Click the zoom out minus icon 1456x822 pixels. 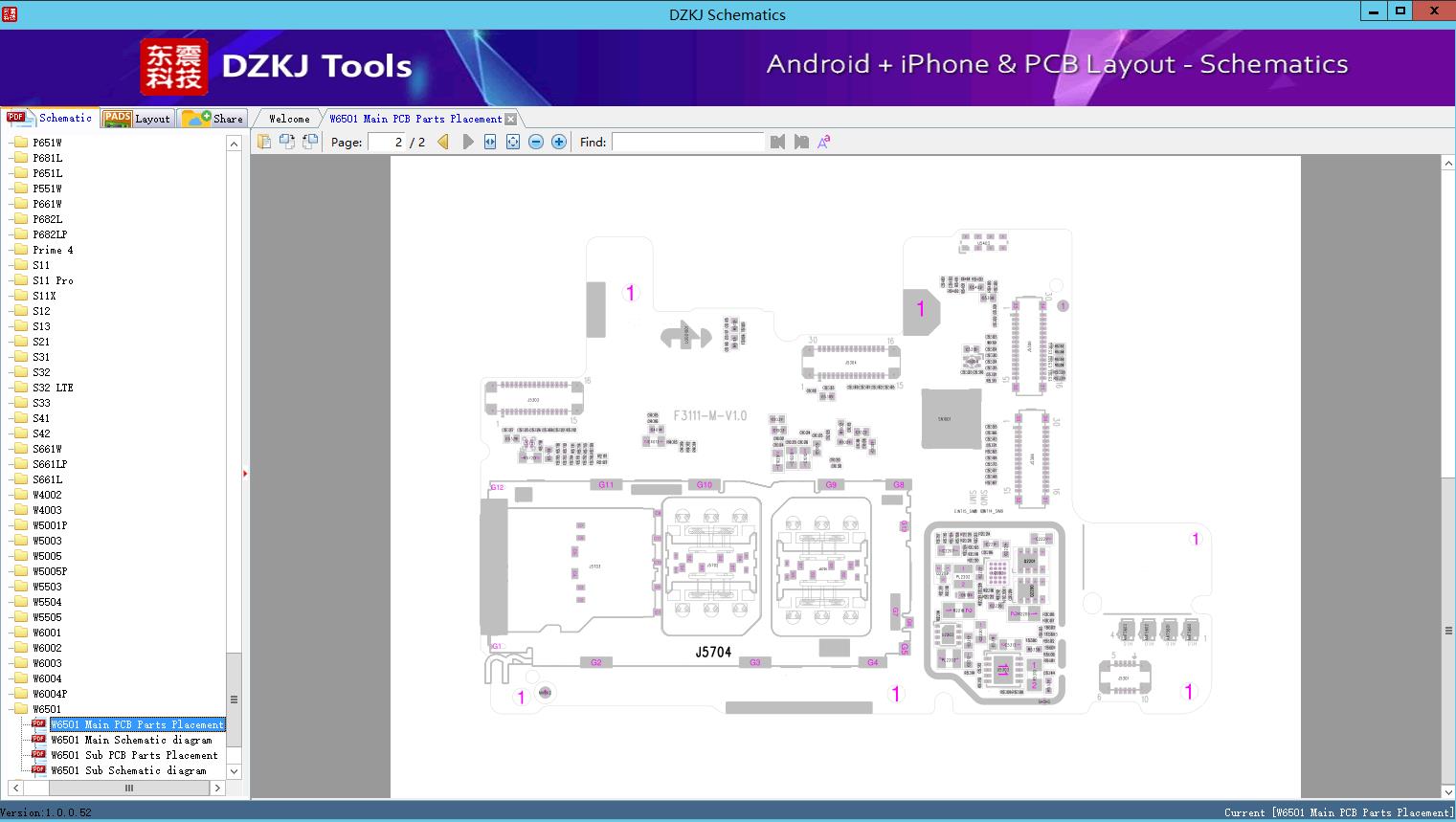click(536, 142)
